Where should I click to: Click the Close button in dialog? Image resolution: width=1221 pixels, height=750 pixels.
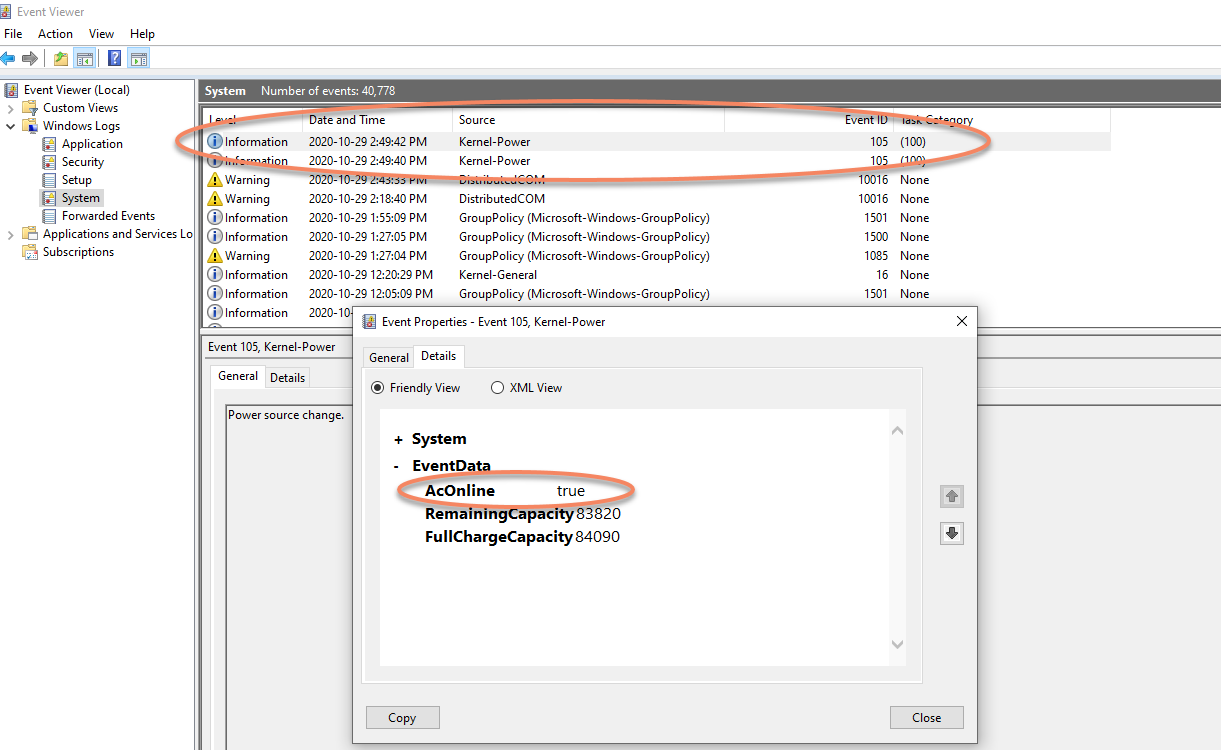(926, 717)
